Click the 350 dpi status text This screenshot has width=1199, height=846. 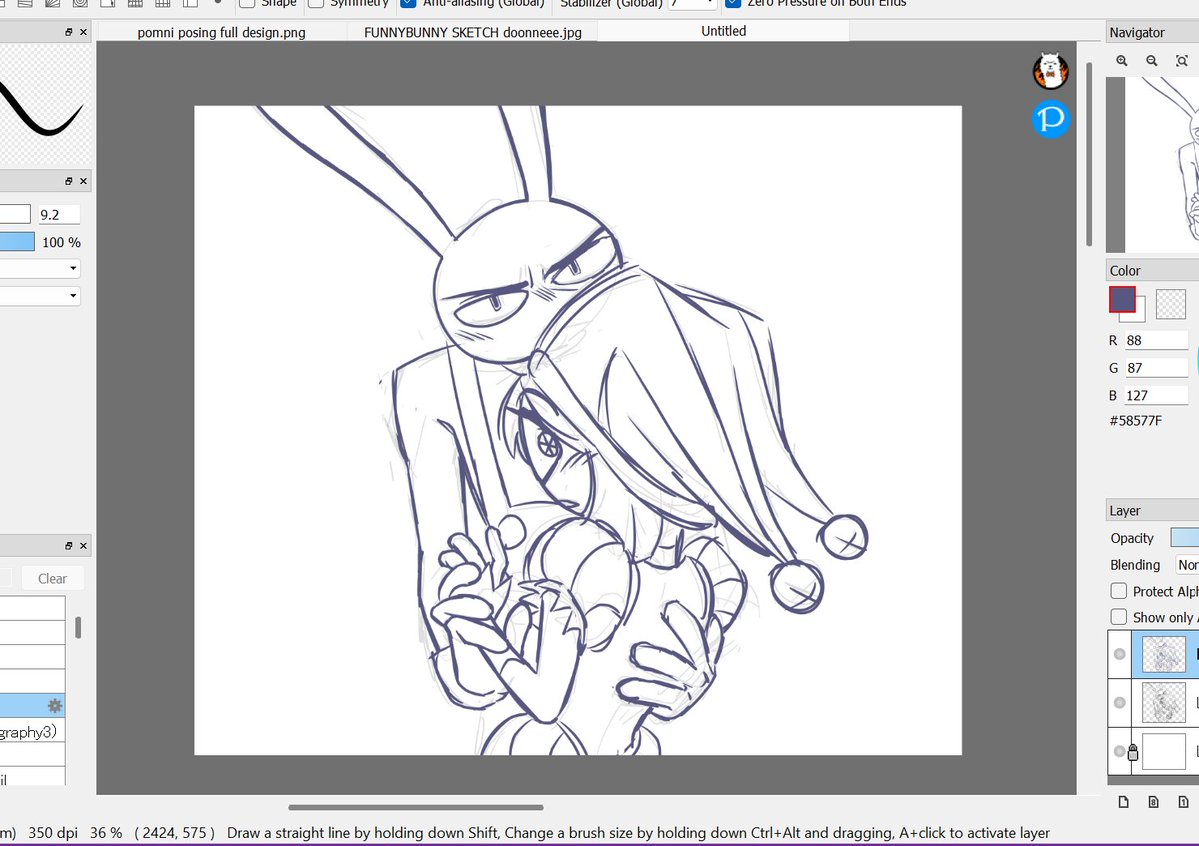coord(53,832)
